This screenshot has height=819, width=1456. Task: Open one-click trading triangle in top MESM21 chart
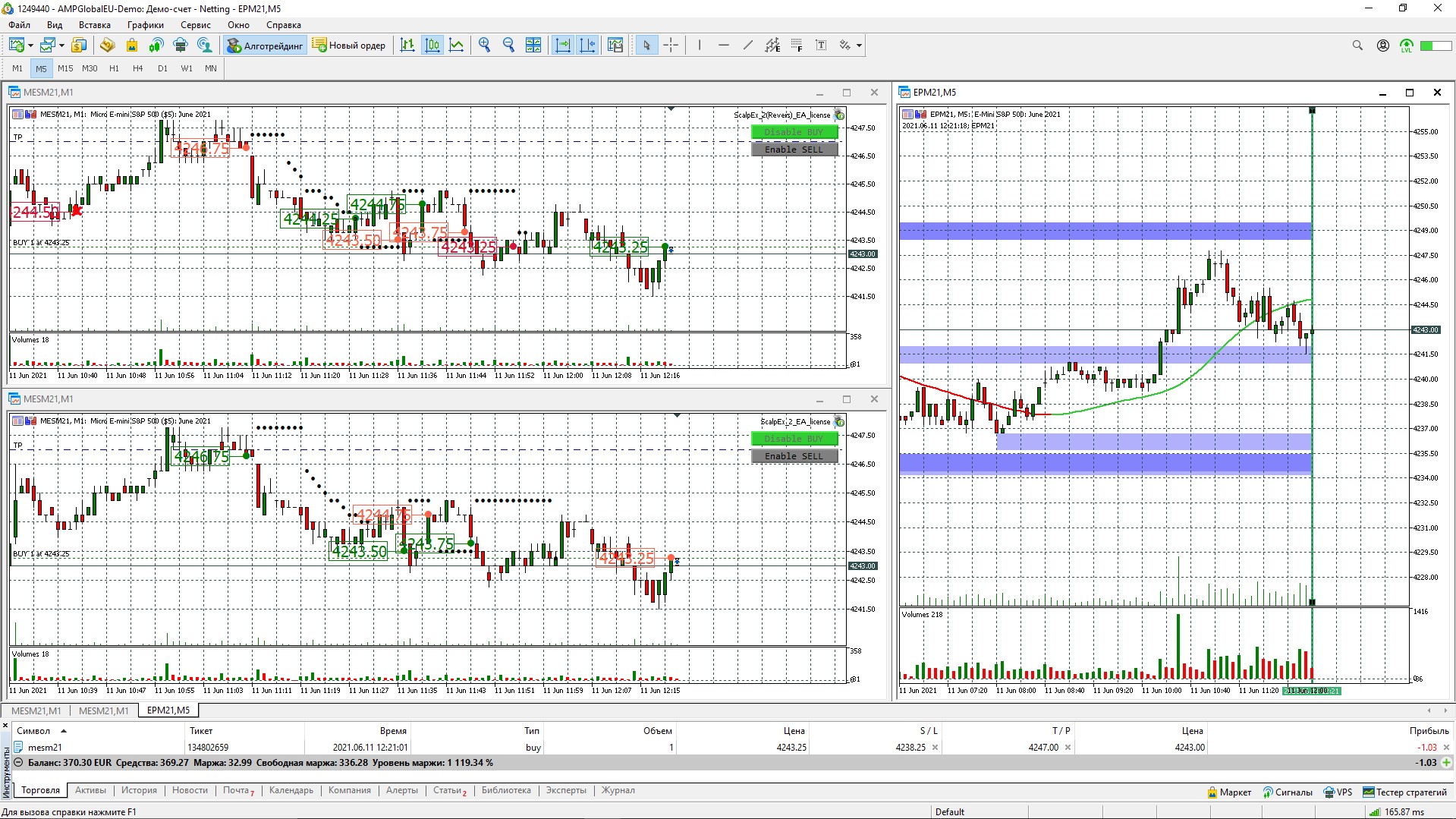point(671,109)
